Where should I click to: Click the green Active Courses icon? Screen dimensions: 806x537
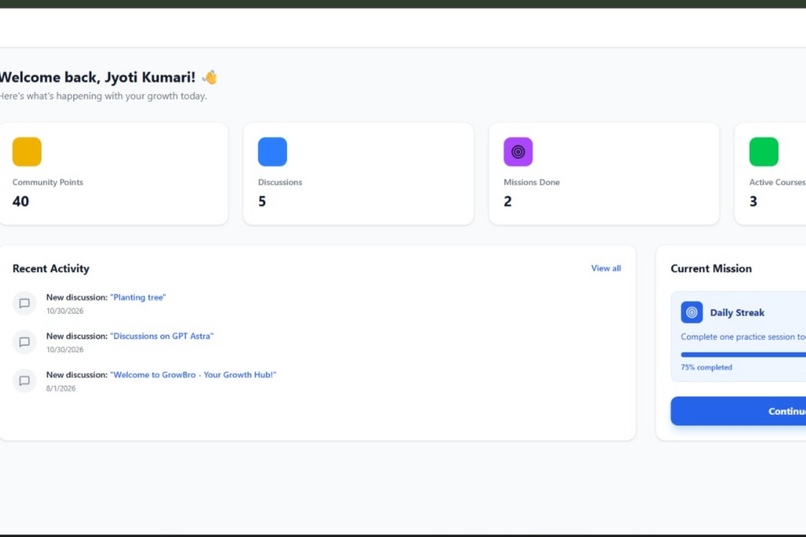click(x=764, y=152)
